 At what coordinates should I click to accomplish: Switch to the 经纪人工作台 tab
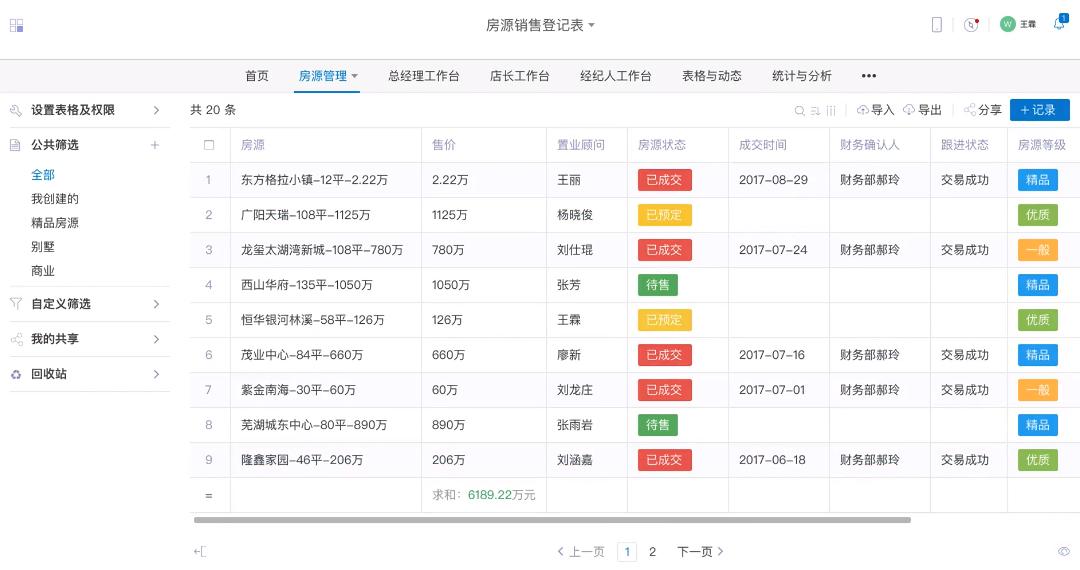tap(616, 76)
